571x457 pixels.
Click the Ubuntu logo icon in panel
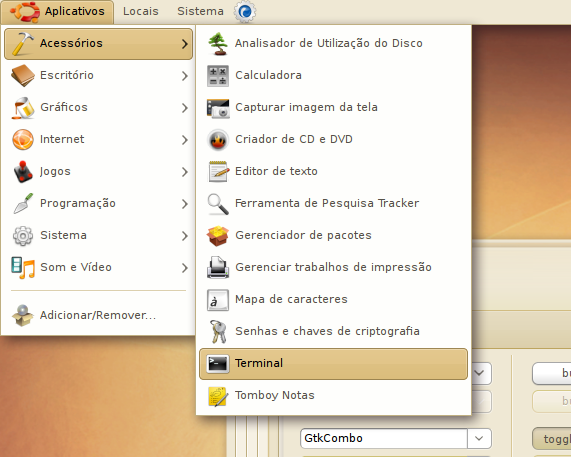coord(25,12)
